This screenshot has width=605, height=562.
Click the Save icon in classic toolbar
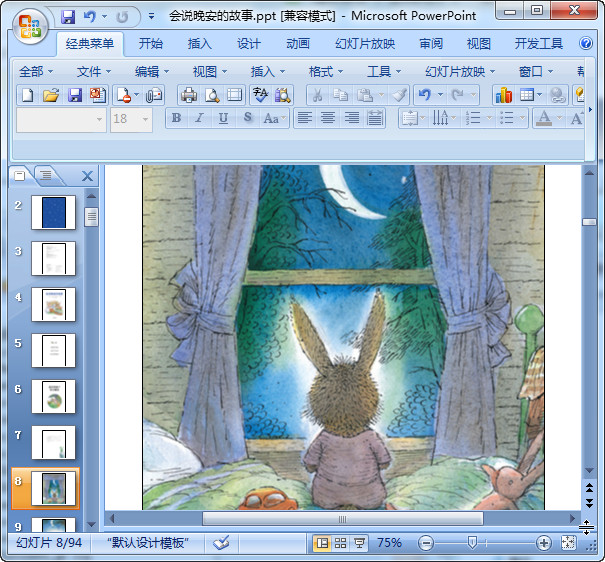pos(74,95)
